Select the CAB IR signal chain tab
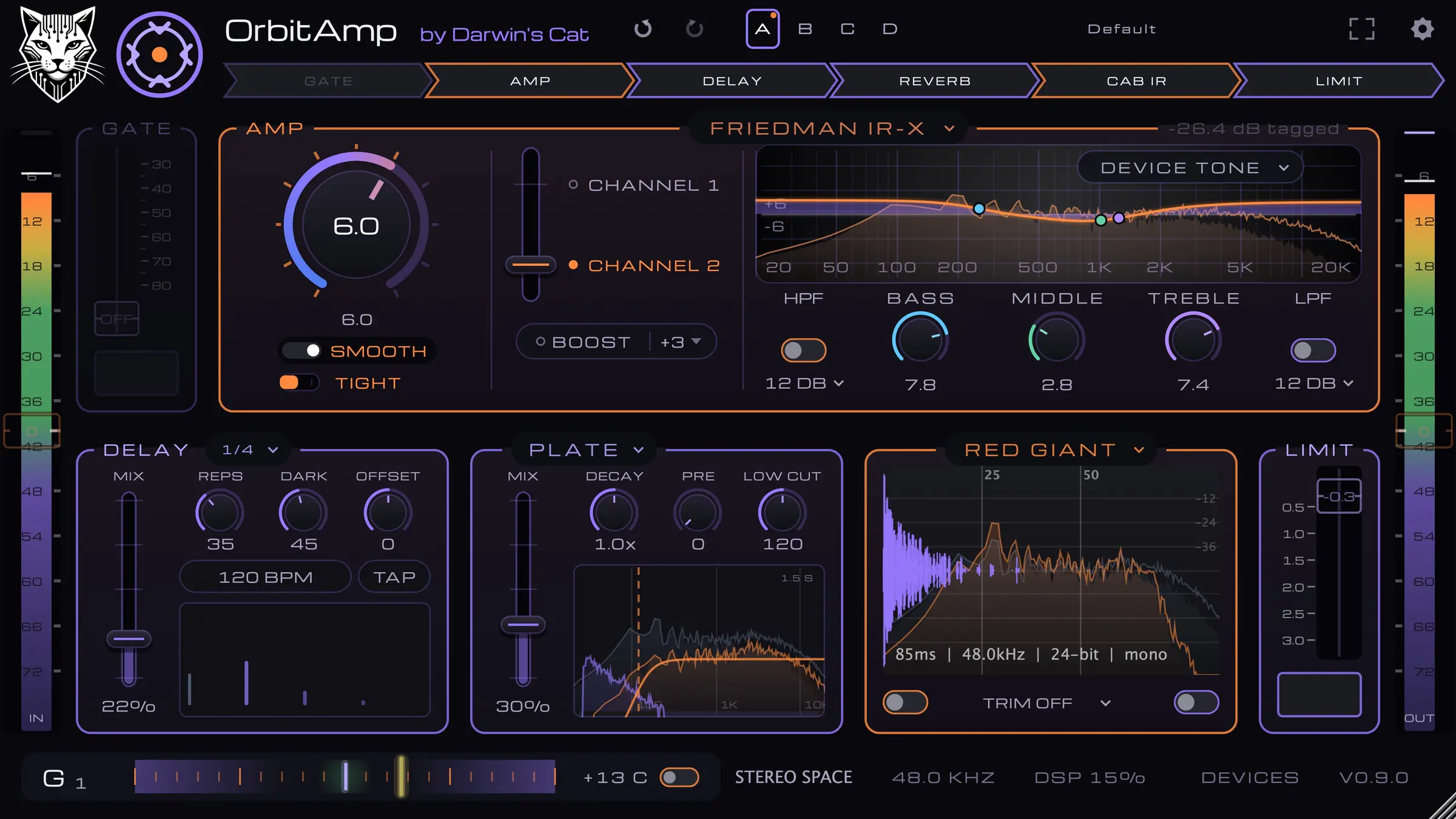 point(1137,81)
